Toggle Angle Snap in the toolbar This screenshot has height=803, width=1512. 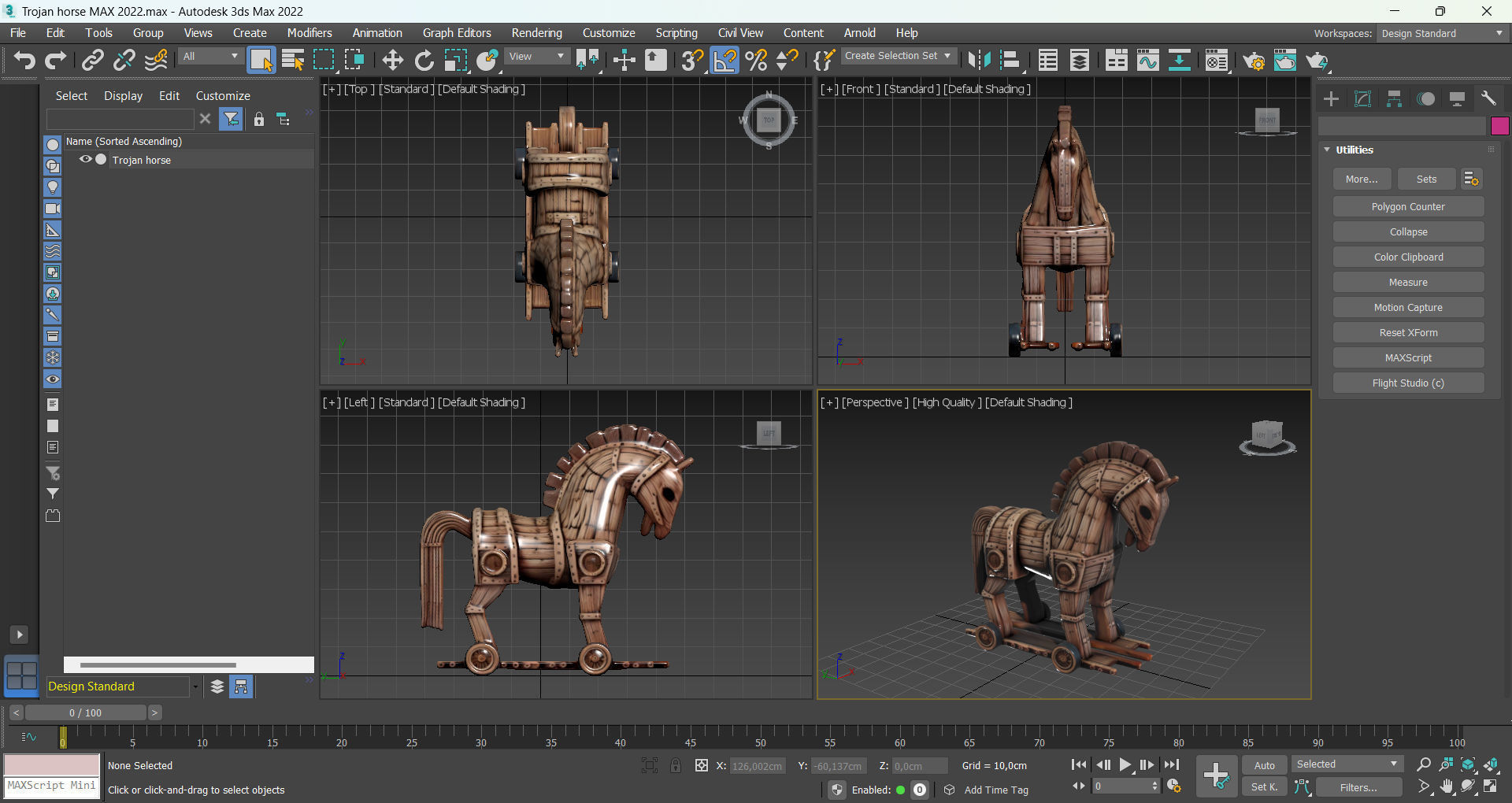(x=724, y=60)
